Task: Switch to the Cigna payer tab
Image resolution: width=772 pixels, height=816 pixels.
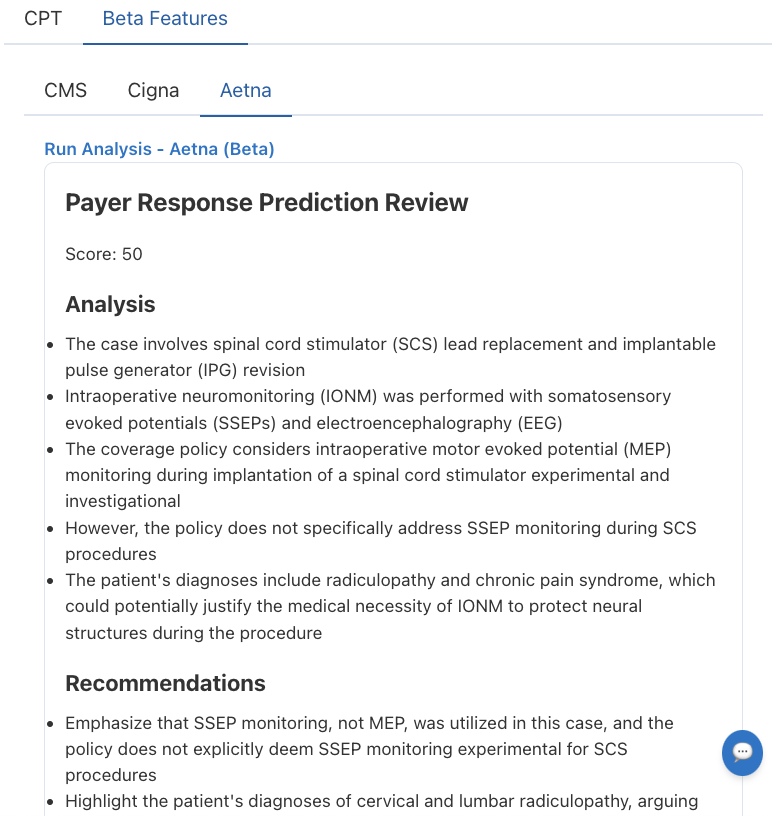Action: (154, 91)
